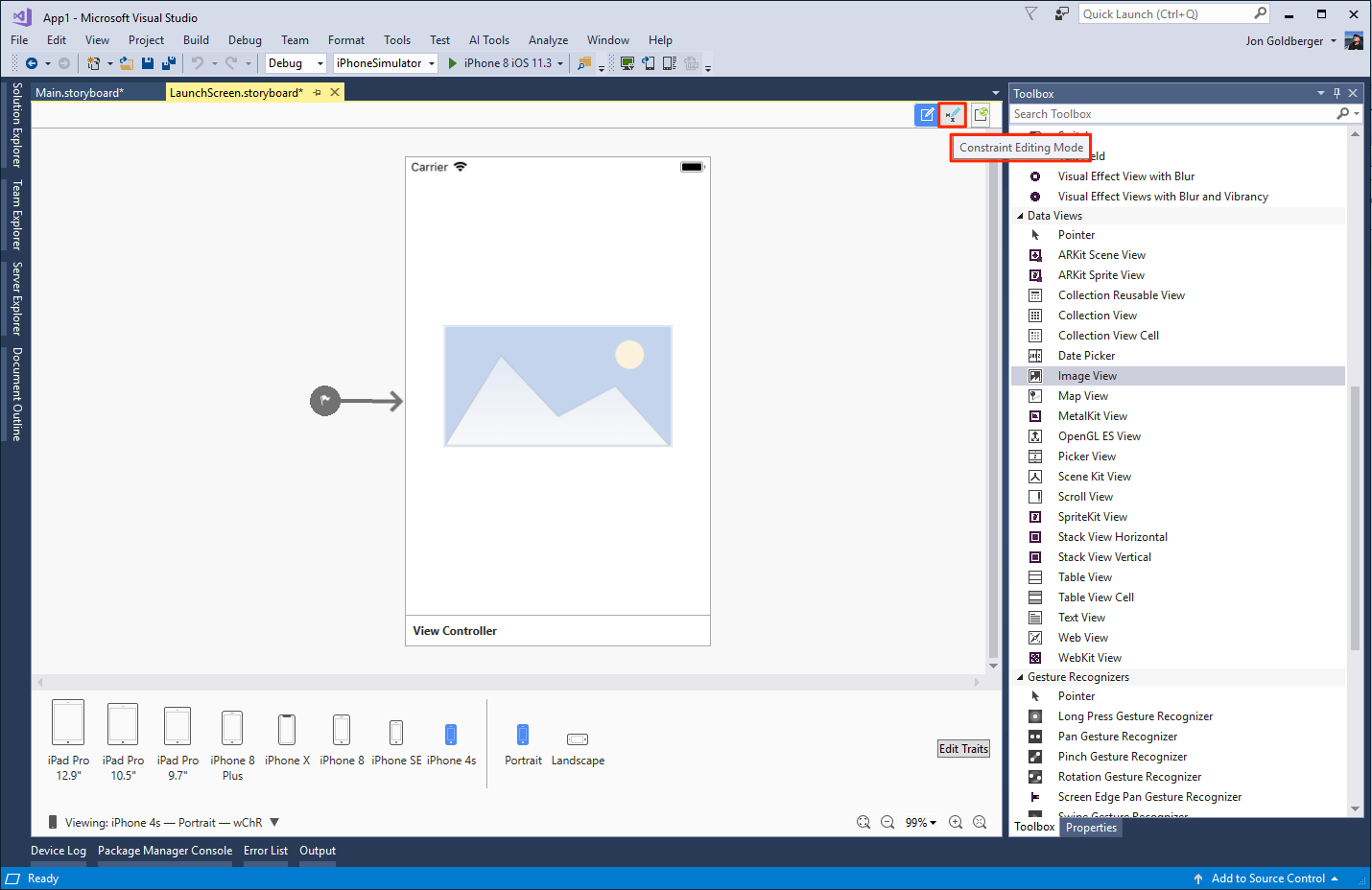Open the Analyze menu
1372x890 pixels.
[548, 40]
